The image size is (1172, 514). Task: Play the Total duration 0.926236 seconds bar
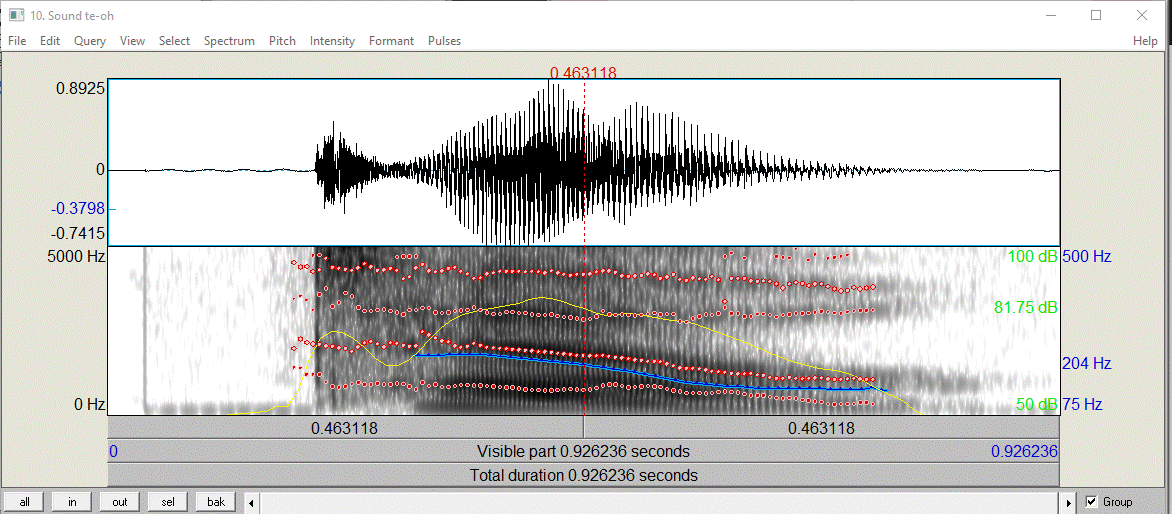pyautogui.click(x=584, y=475)
